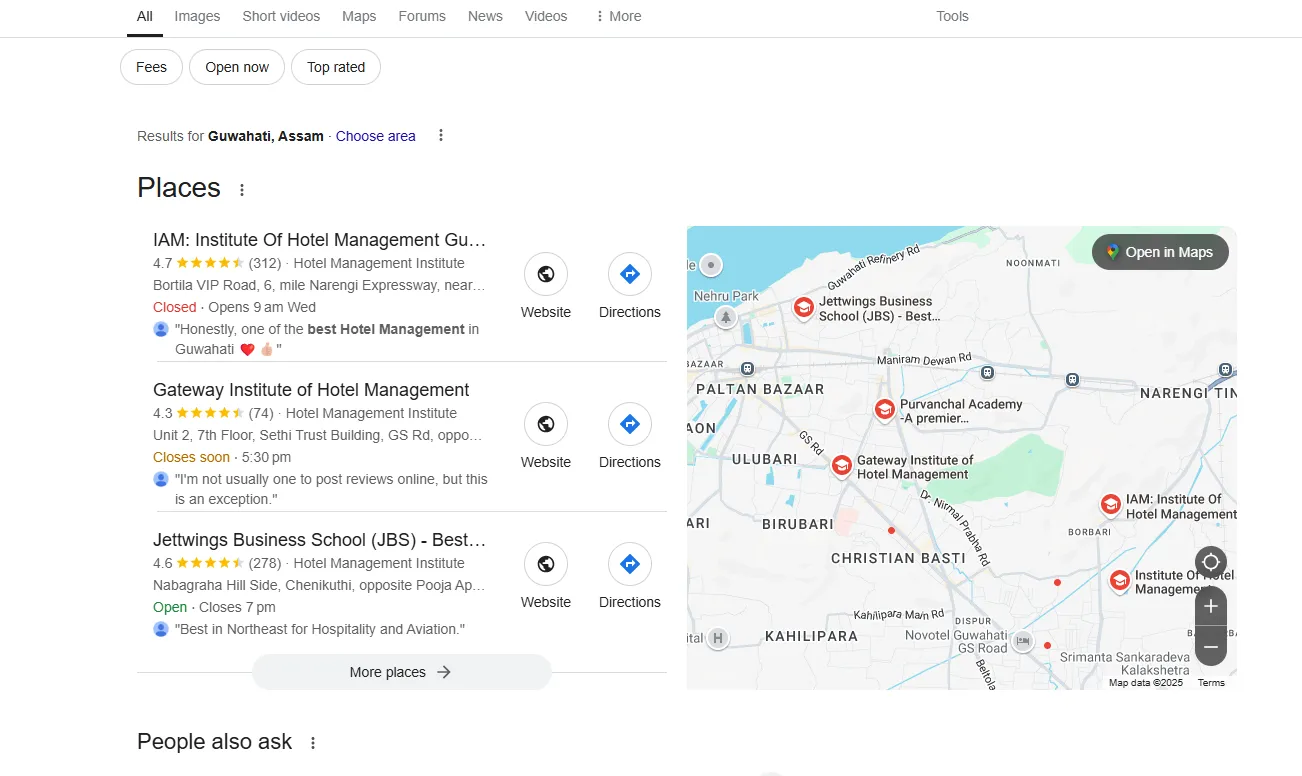
Task: Open Website icon for IAM Institute
Action: pos(546,274)
